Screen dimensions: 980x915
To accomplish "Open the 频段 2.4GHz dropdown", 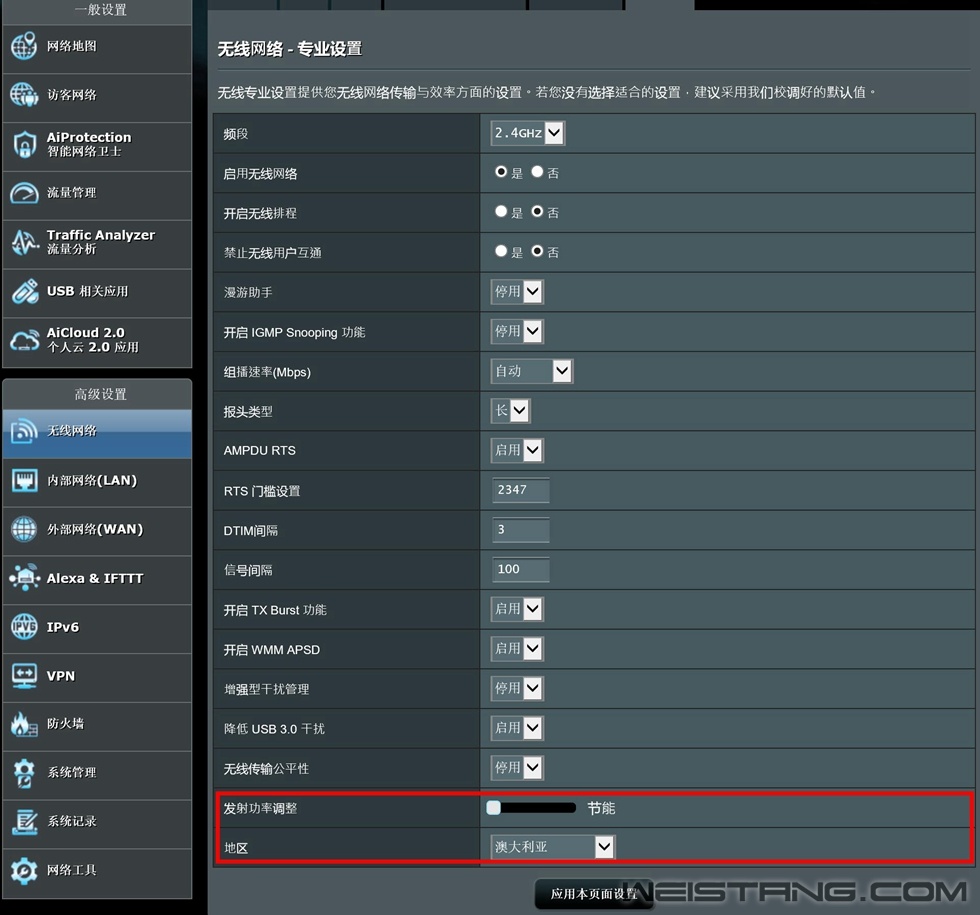I will (x=527, y=132).
